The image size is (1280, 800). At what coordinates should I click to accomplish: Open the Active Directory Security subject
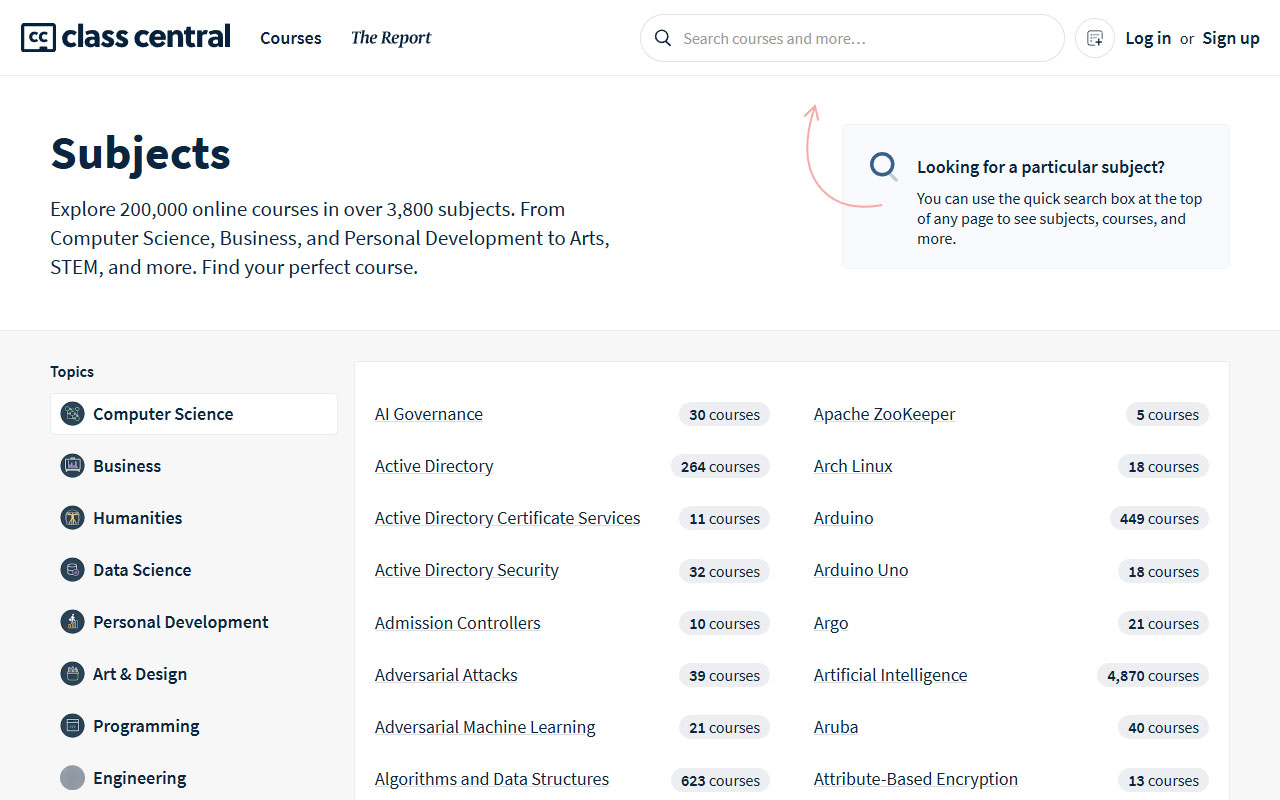(467, 570)
